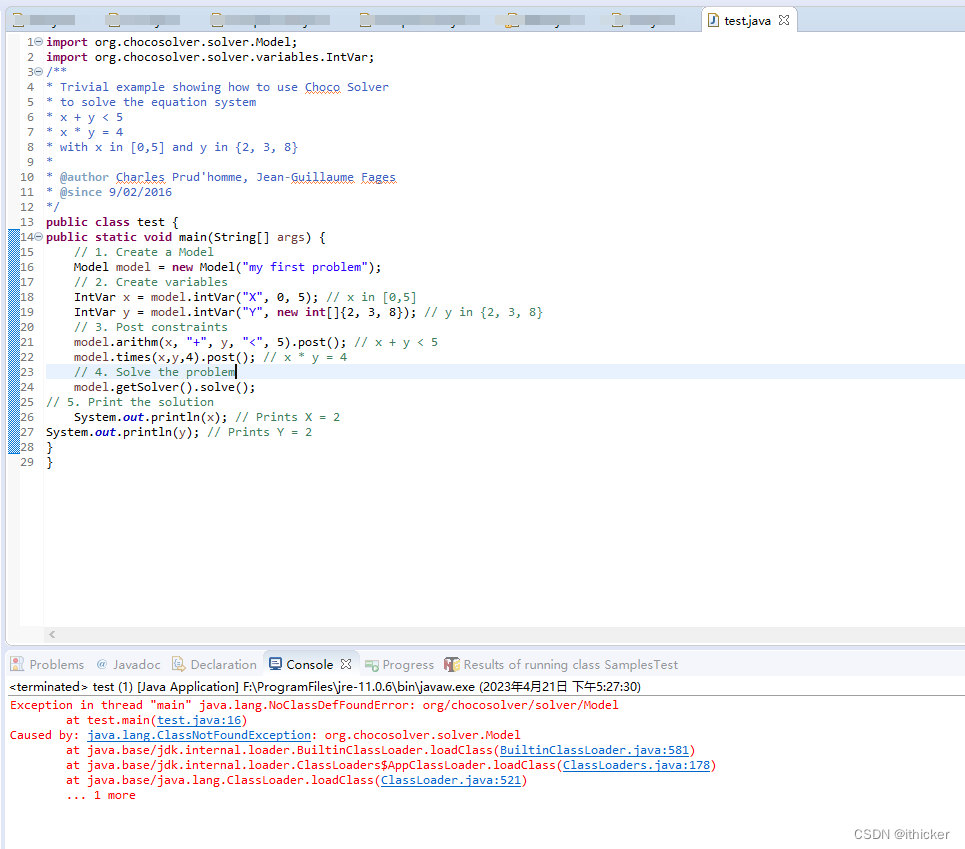Click 'IntVar x = model.intVar' line
Screen dimensions: 965x849
pyautogui.click(x=245, y=297)
